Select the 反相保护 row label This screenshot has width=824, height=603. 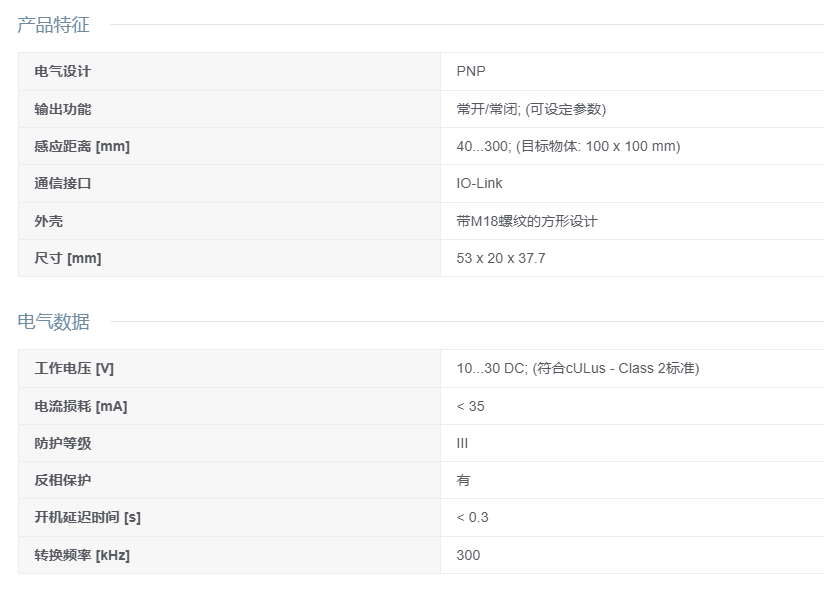pos(63,480)
